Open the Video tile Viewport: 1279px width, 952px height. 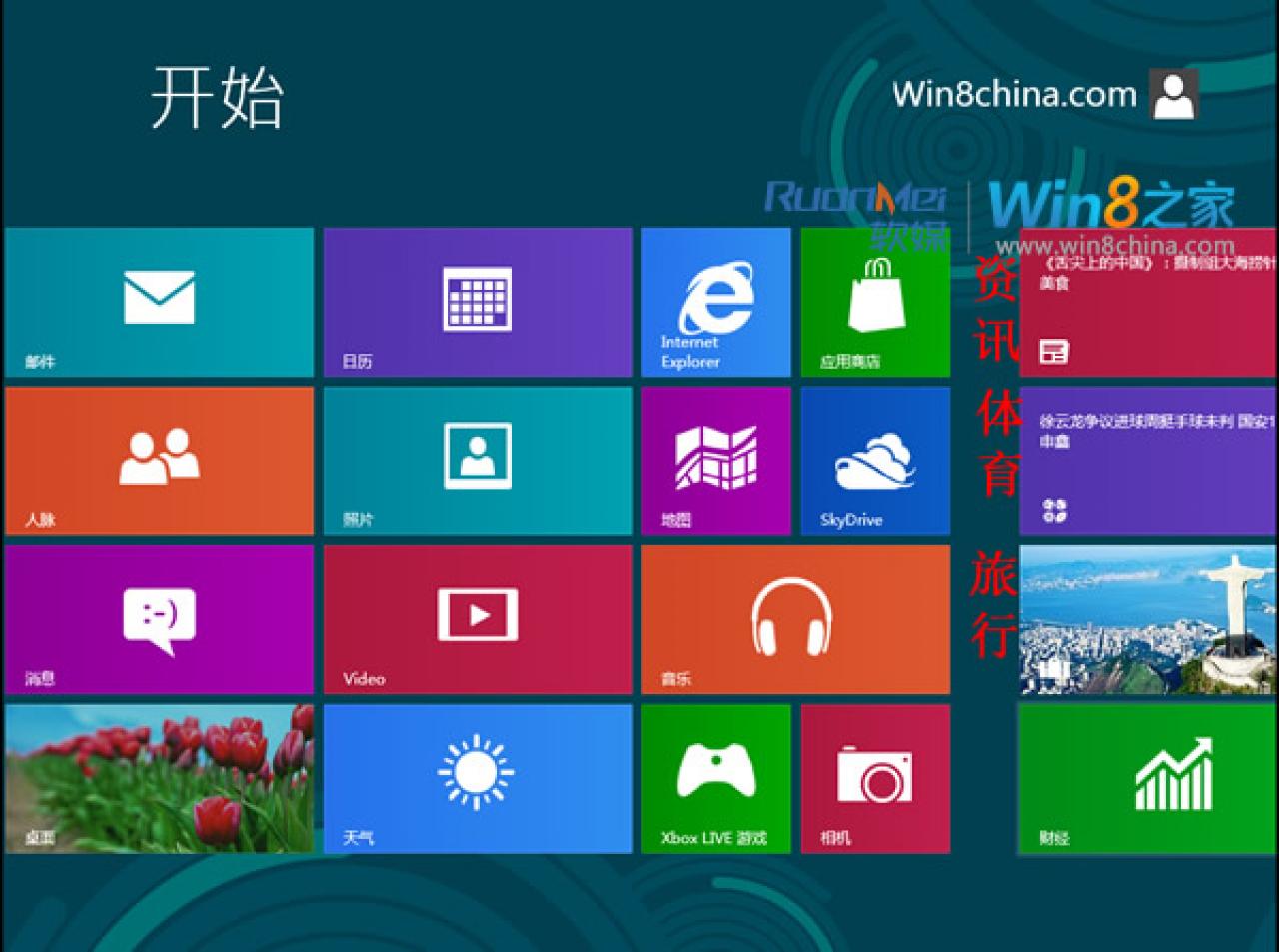[478, 619]
